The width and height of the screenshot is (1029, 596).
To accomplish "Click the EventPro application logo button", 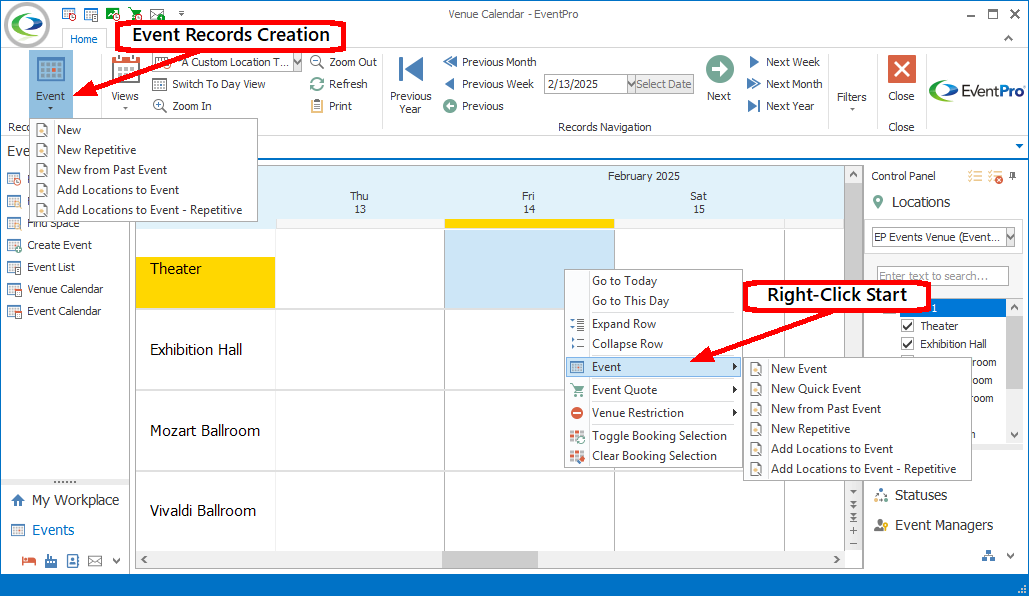I will (x=27, y=24).
